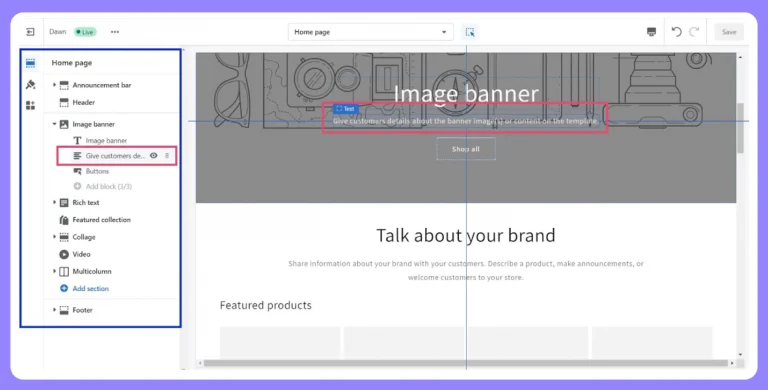Collapse the Image banner section
The width and height of the screenshot is (768, 390).
[54, 124]
